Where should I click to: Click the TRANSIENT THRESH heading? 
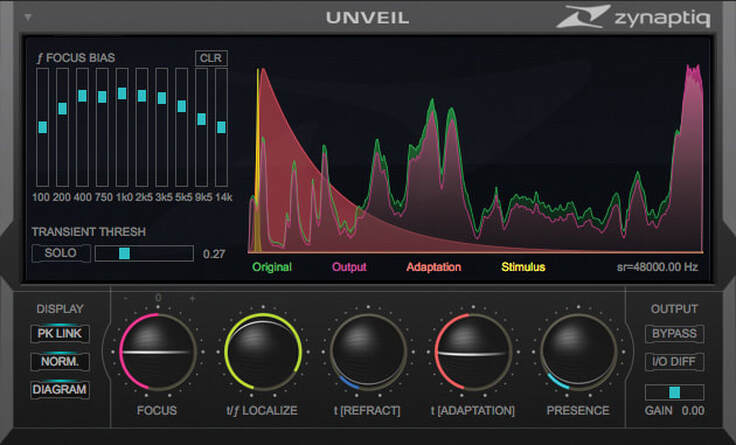coord(89,232)
